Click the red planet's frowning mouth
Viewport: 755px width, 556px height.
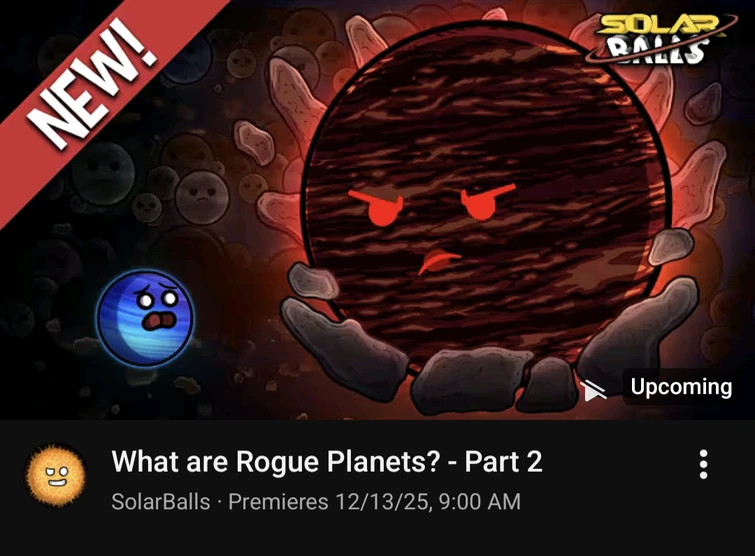click(437, 261)
